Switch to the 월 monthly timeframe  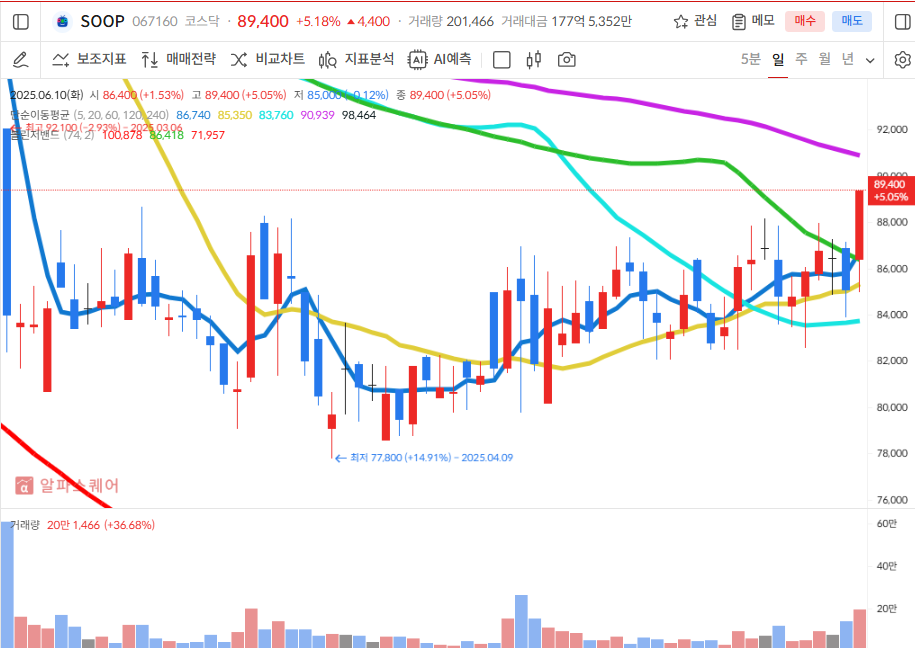coord(825,60)
